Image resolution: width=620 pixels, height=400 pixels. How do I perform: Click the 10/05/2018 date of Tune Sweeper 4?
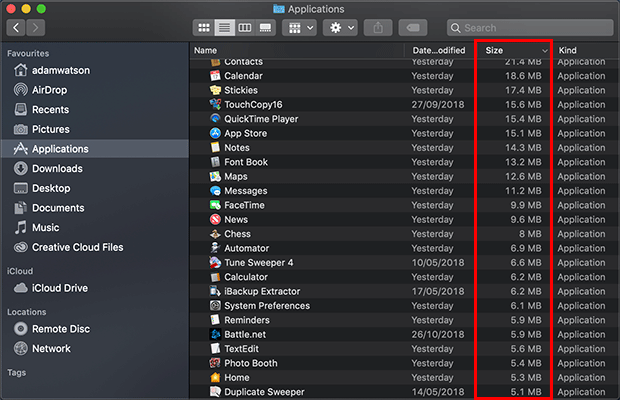coord(438,263)
